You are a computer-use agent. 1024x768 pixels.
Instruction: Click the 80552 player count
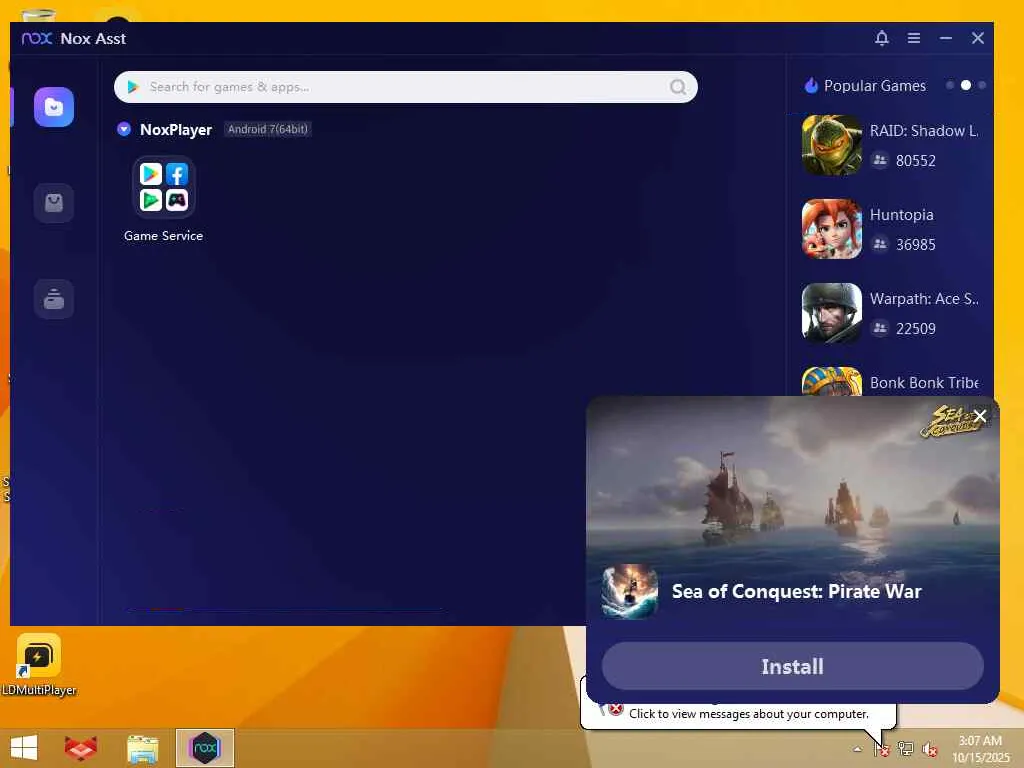click(x=916, y=161)
